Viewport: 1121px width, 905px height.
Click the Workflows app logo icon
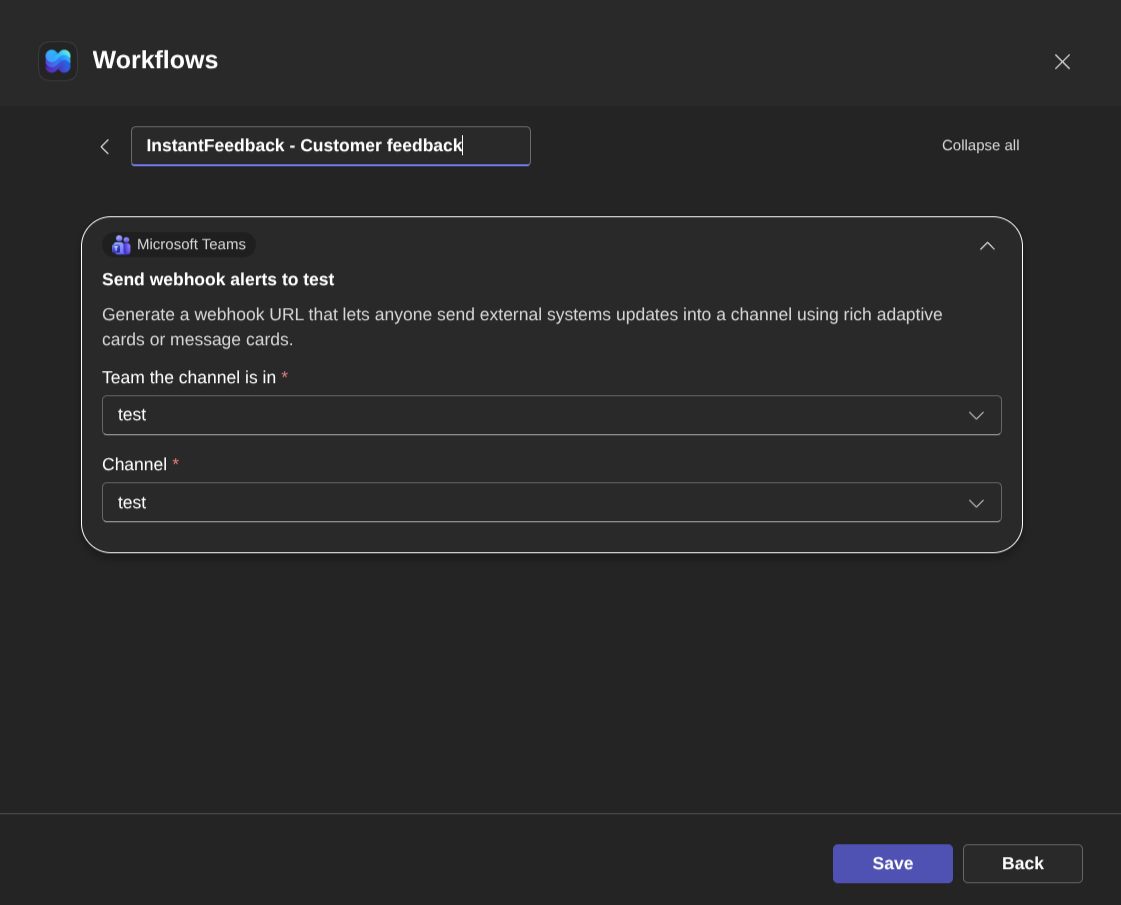click(58, 61)
